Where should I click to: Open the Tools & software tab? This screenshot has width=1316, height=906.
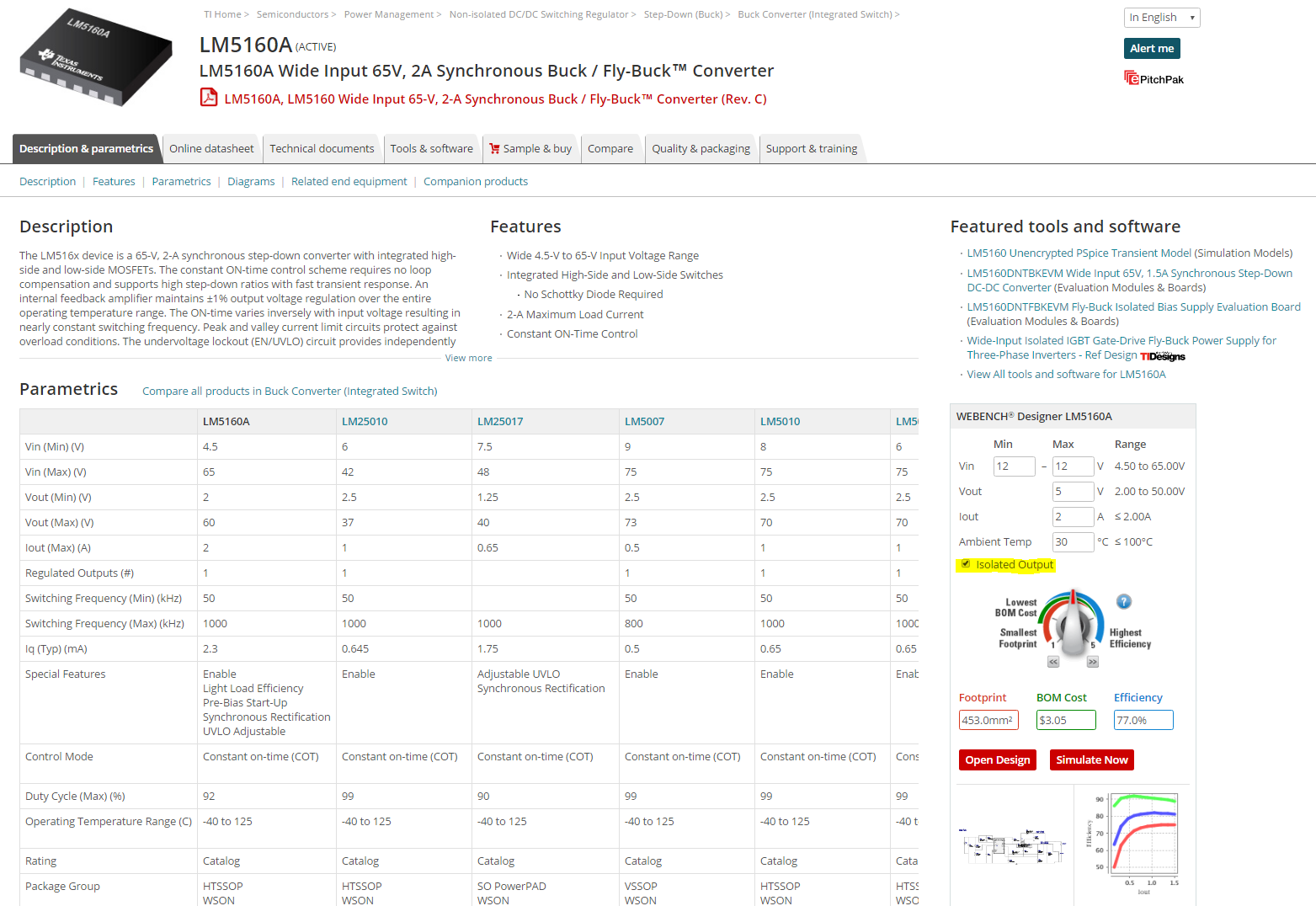click(x=431, y=149)
